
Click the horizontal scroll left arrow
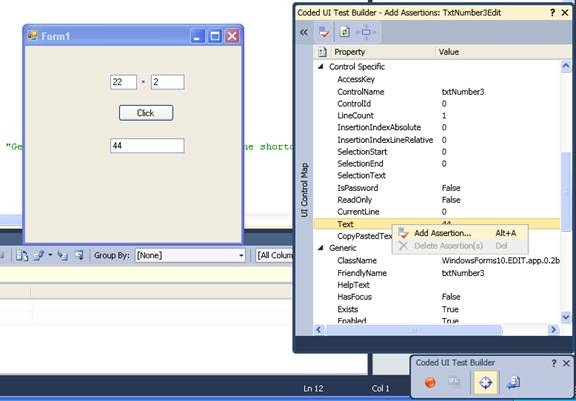coord(319,330)
